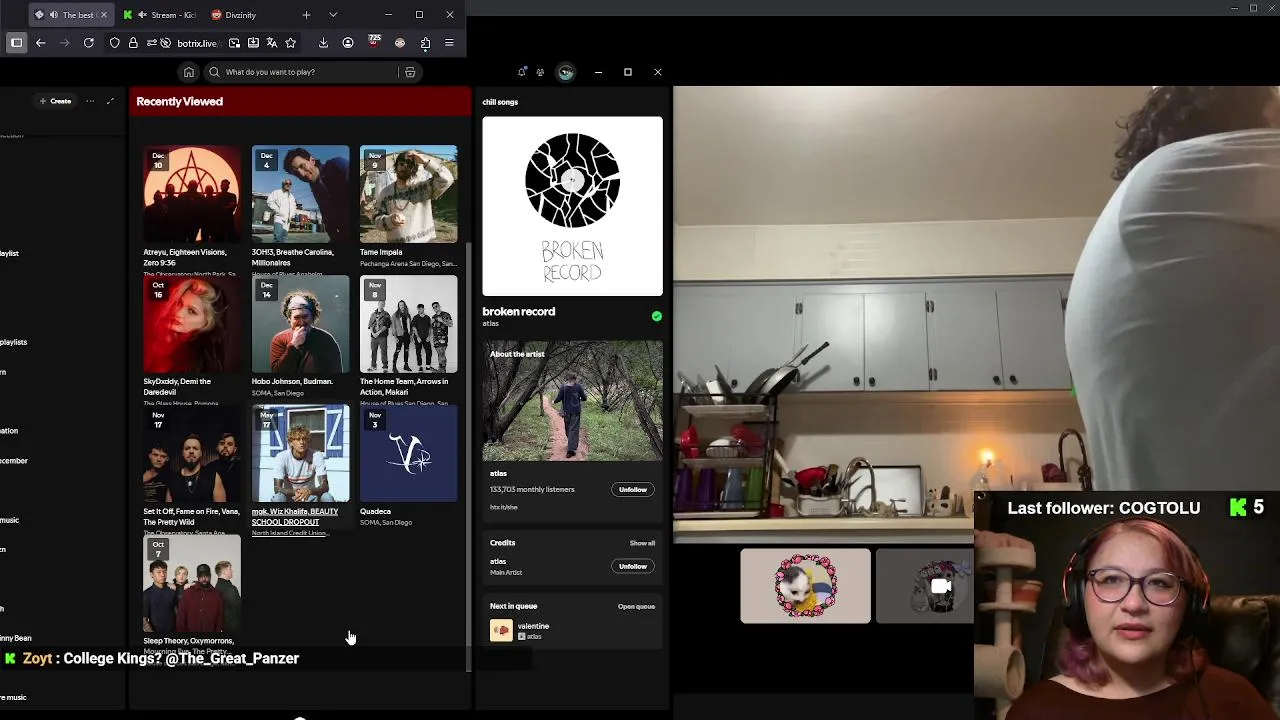Open the Firefox sidebar toggle icon
The height and width of the screenshot is (720, 1280).
[x=16, y=43]
